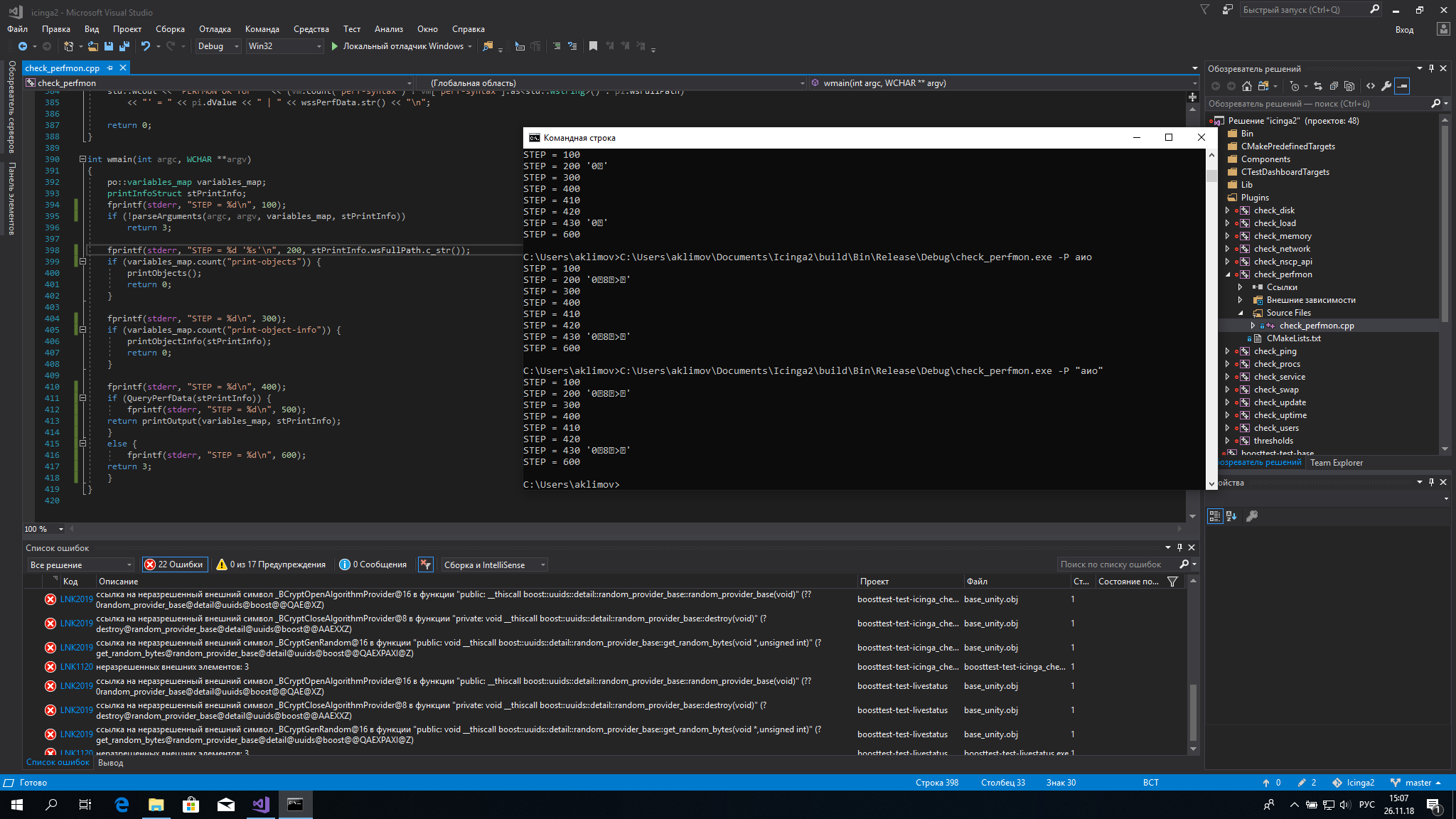Viewport: 1456px width, 819px height.
Task: Switch to the Вывод output tab
Action: coord(110,763)
